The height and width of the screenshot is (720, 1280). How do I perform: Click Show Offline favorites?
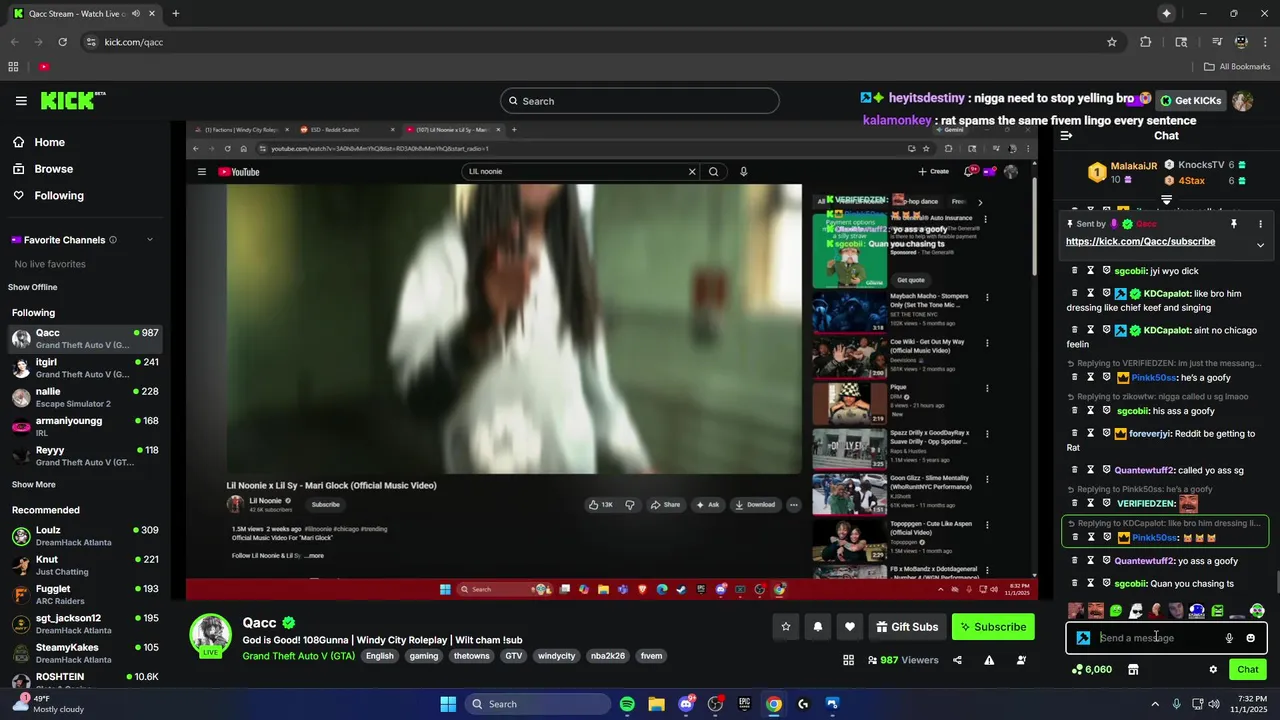(x=33, y=287)
